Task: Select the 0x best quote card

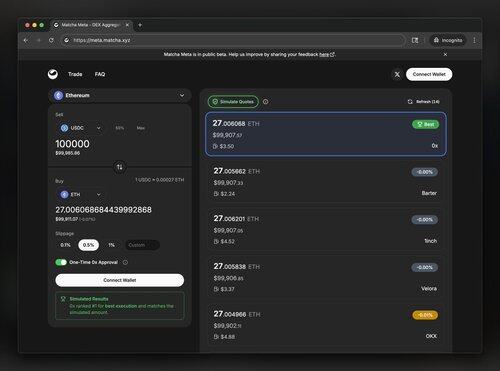Action: 326,134
